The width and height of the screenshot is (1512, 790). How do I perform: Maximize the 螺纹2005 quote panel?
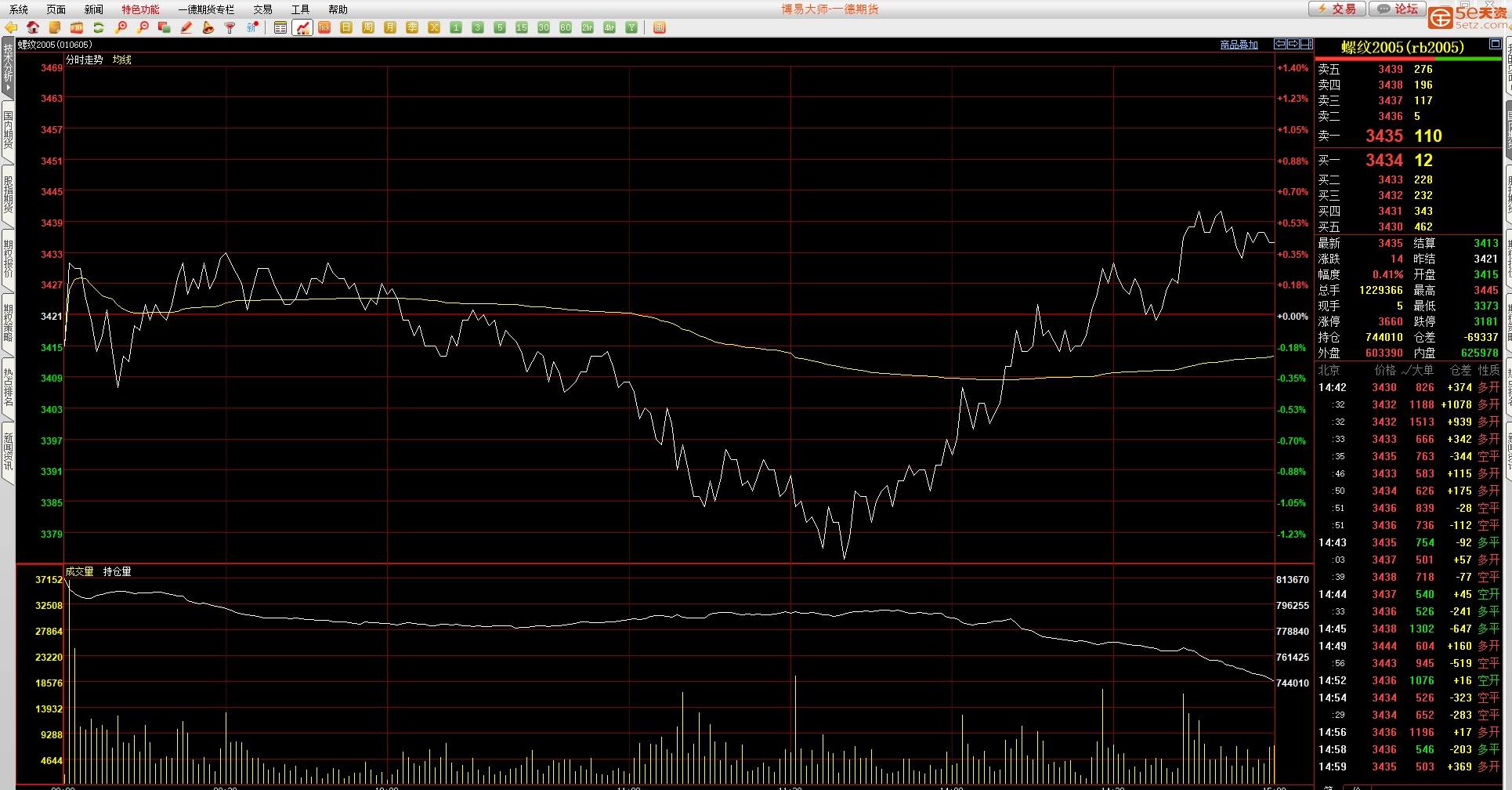pyautogui.click(x=1495, y=44)
